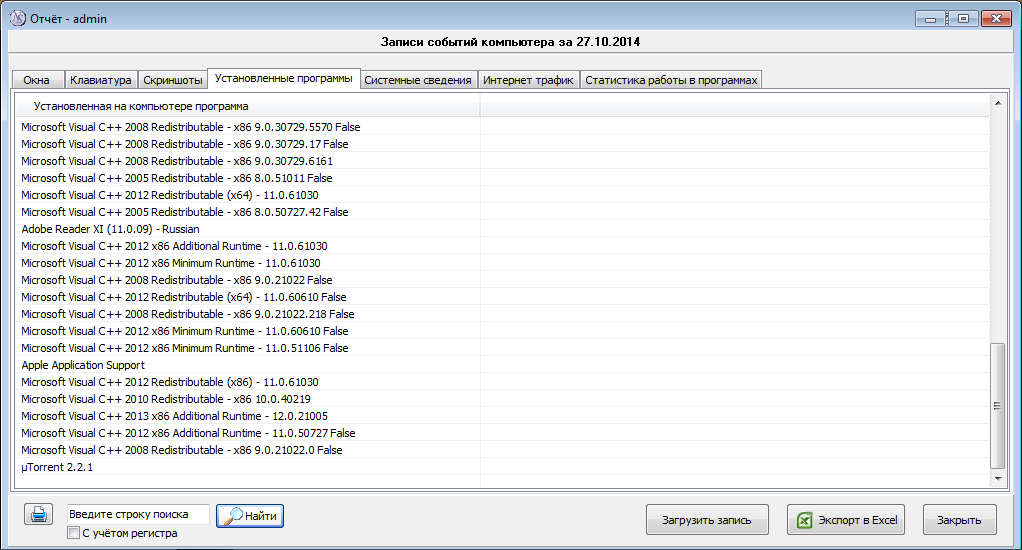Select 2013 x86 Additional Runtime - 12.0.21005 row
The height and width of the screenshot is (550, 1022).
tap(502, 416)
